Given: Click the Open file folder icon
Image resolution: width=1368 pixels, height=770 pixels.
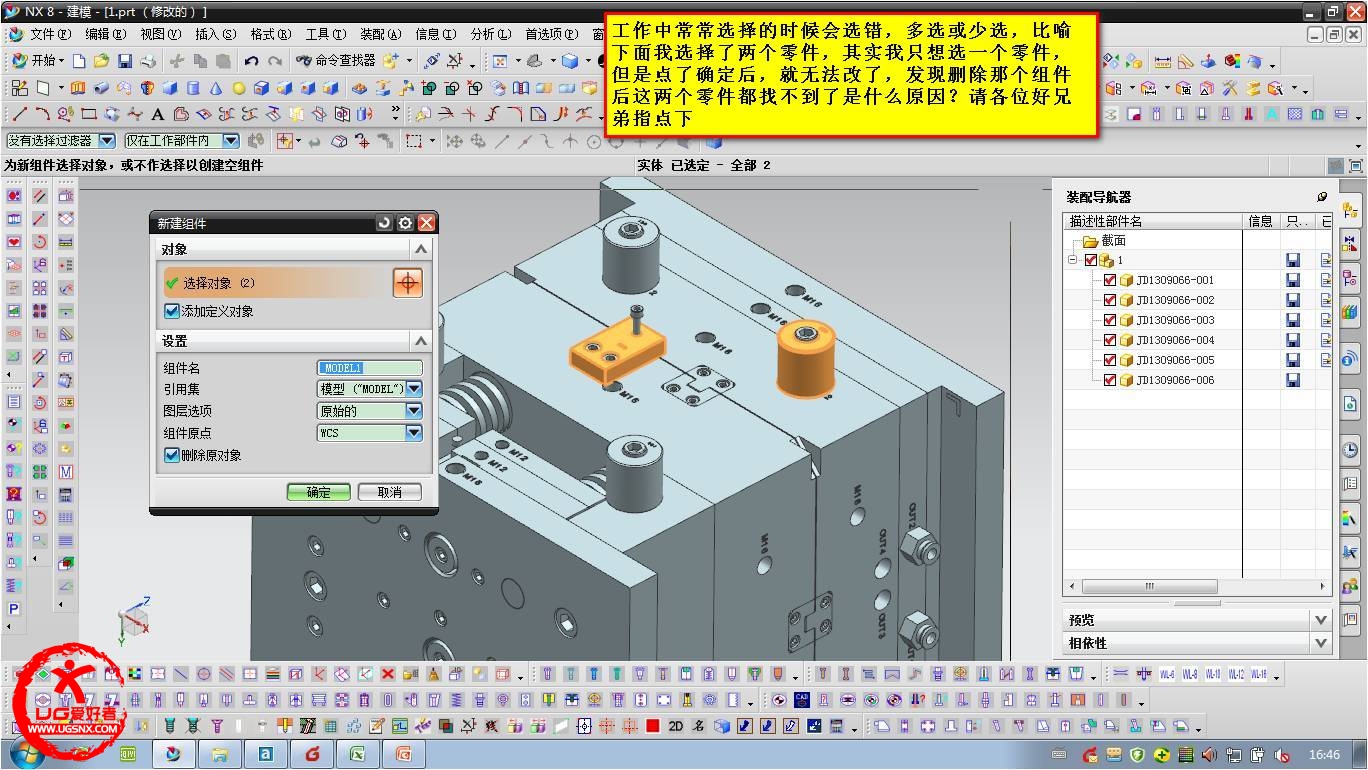Looking at the screenshot, I should tap(102, 61).
